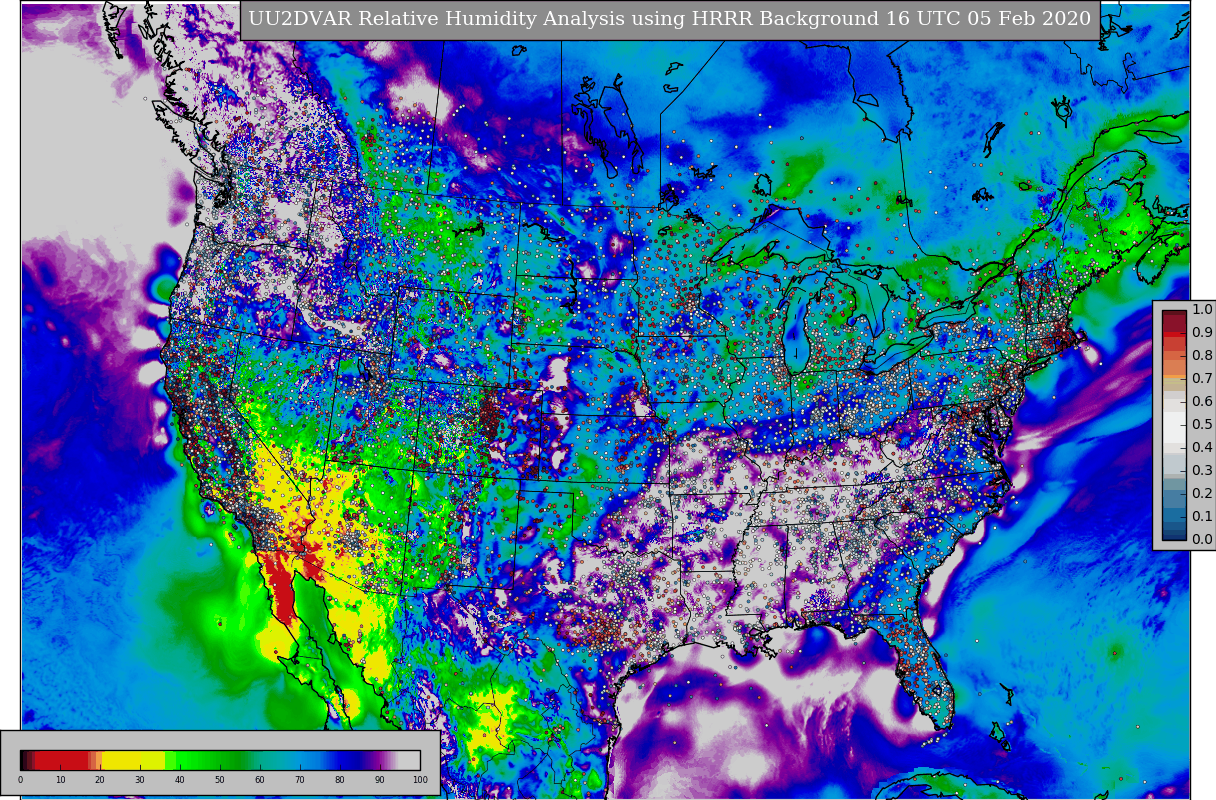Click the 30 tick label on humidity colorbar
This screenshot has height=800, width=1216.
pos(140,780)
